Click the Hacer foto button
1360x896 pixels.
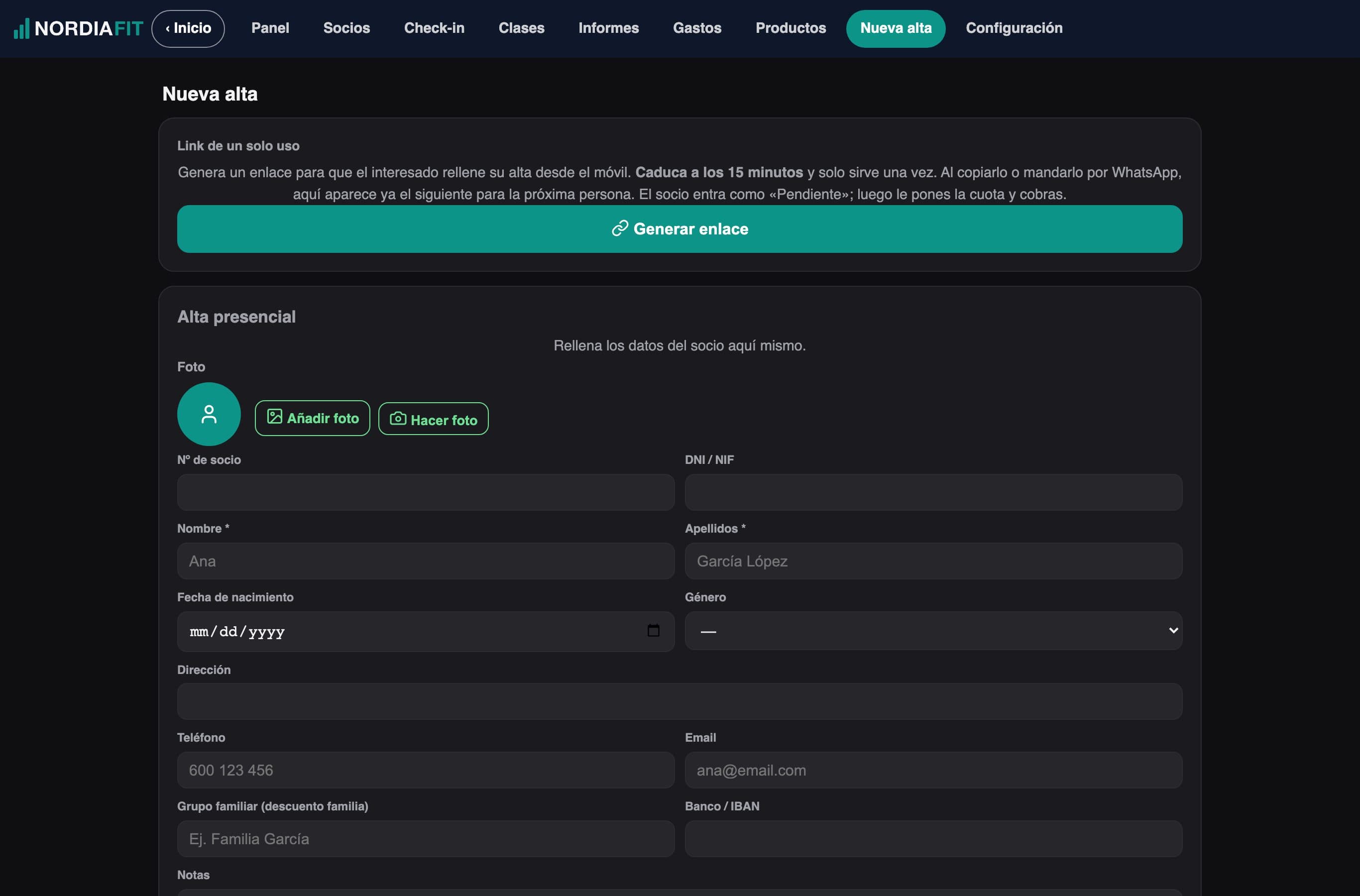[x=433, y=419]
